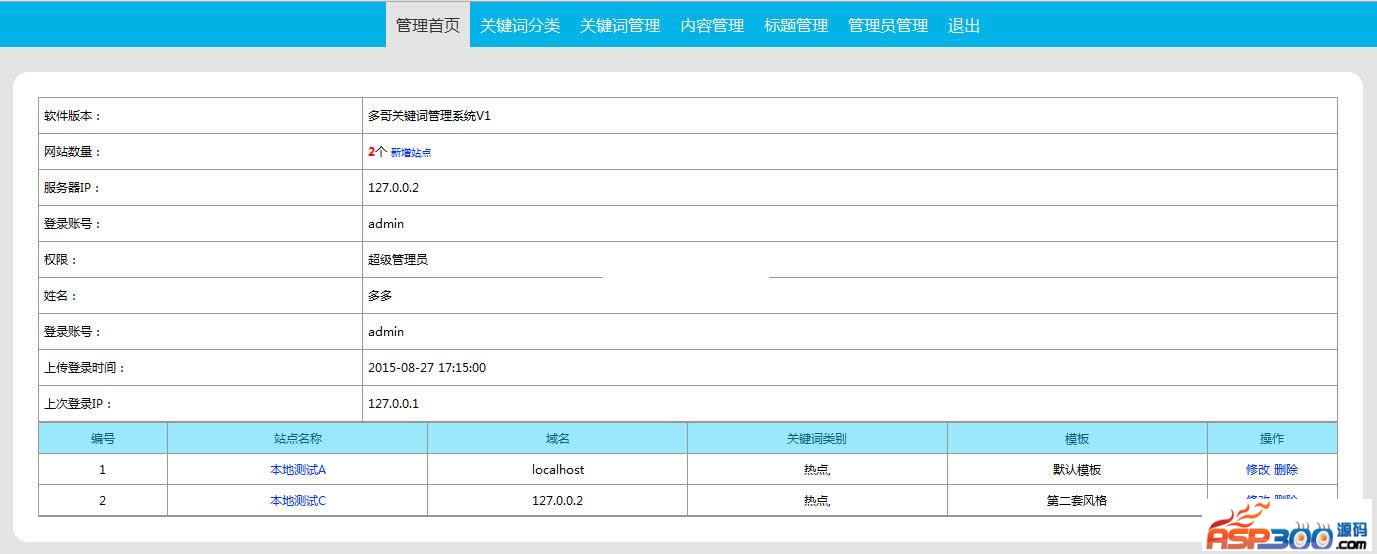The width and height of the screenshot is (1377, 554).
Task: Select the 内容管理 menu item
Action: pos(712,25)
